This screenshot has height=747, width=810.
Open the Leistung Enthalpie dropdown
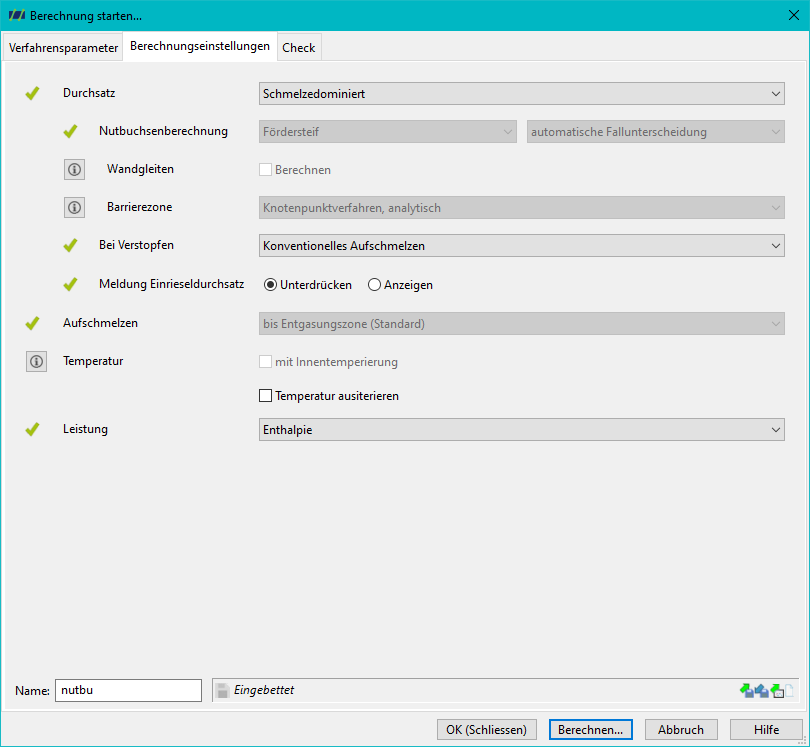coord(522,429)
